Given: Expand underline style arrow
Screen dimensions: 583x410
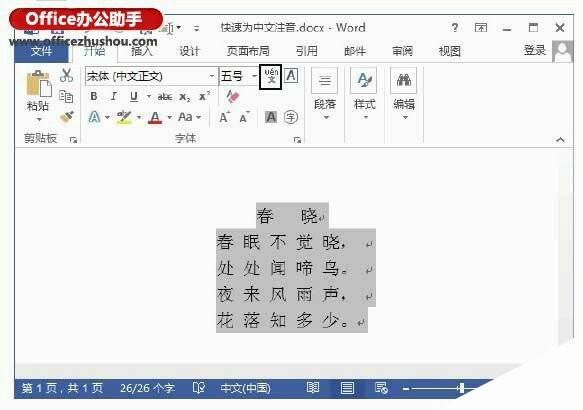Looking at the screenshot, I should click(149, 97).
